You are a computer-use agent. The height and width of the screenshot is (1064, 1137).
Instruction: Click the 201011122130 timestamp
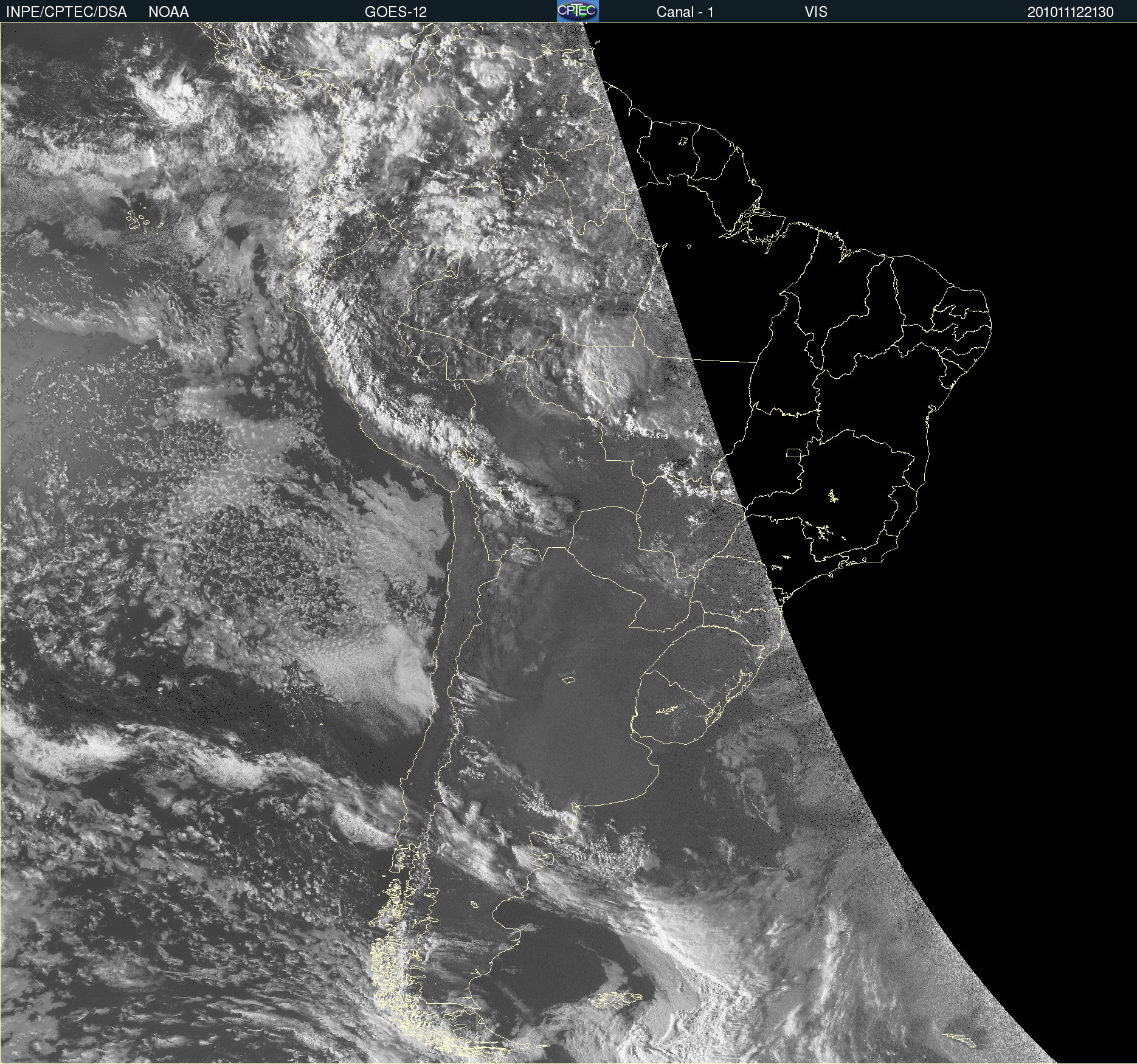coord(1071,12)
